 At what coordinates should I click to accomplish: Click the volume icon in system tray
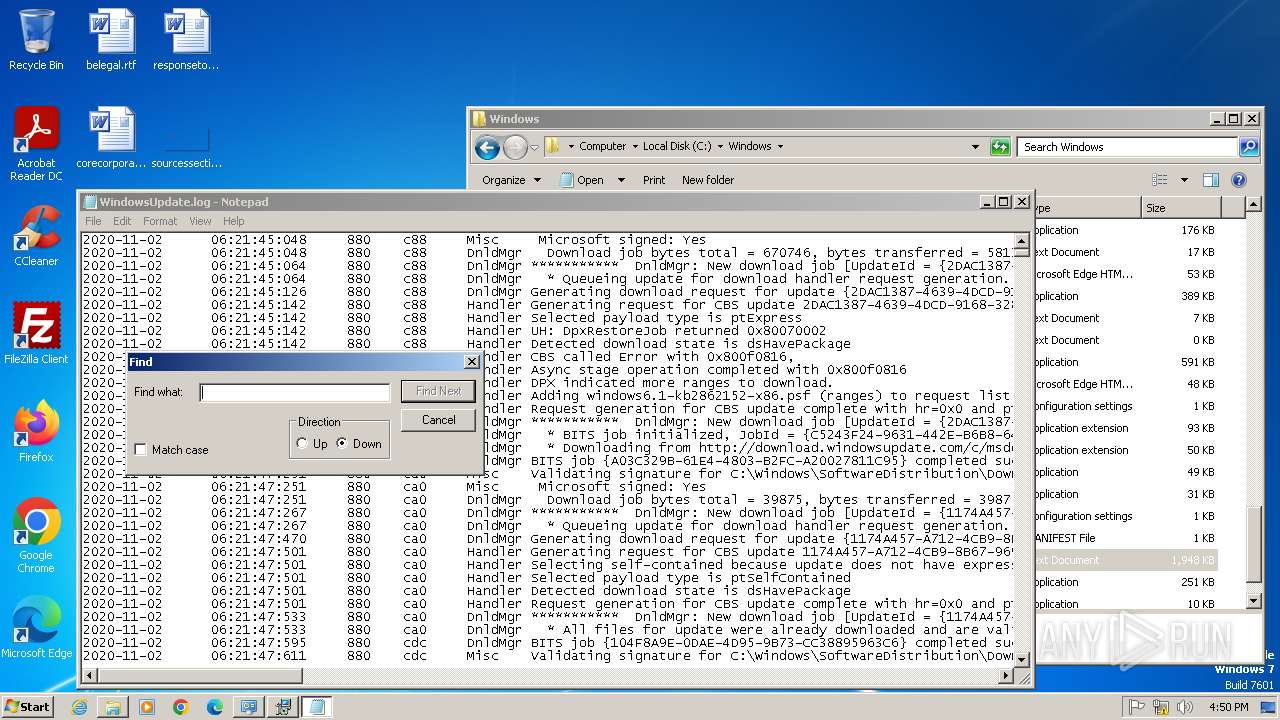point(1183,707)
